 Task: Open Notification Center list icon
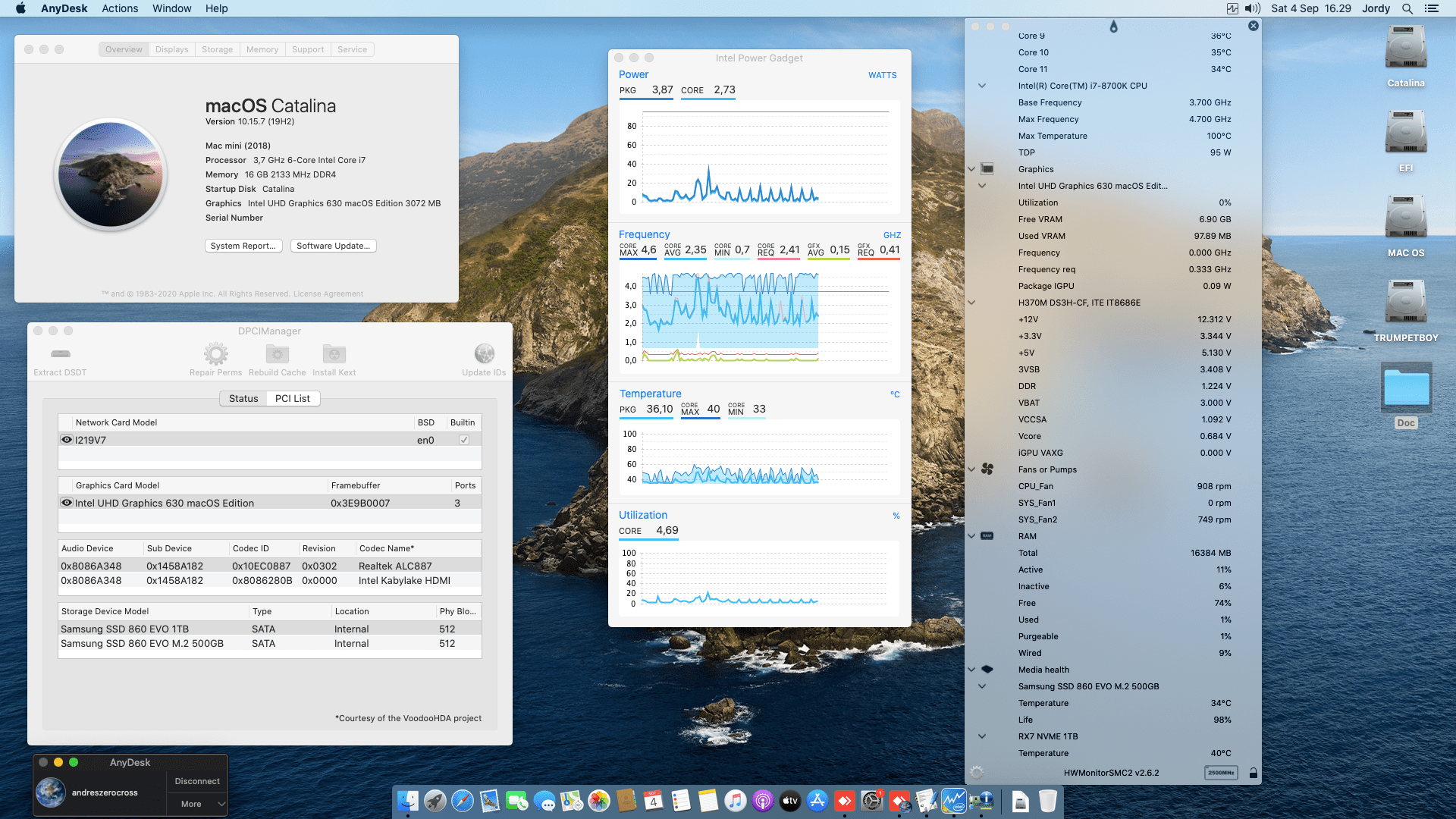(1432, 8)
